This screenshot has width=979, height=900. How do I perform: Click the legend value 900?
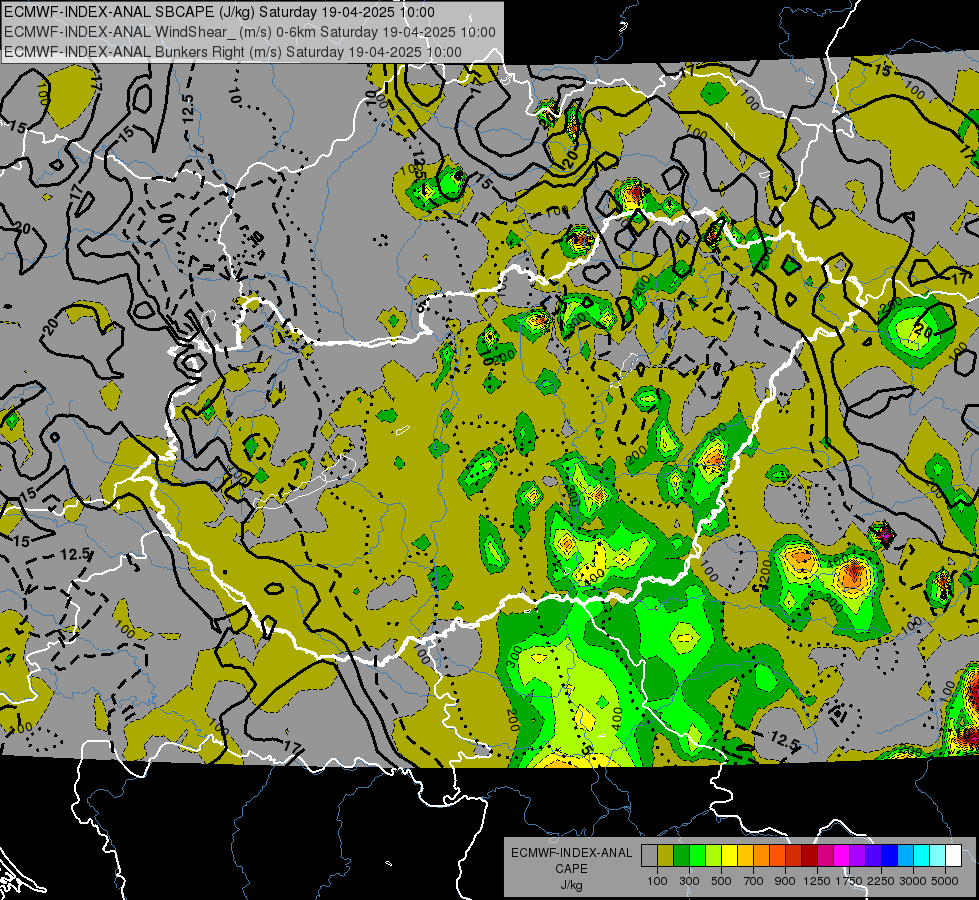point(785,881)
